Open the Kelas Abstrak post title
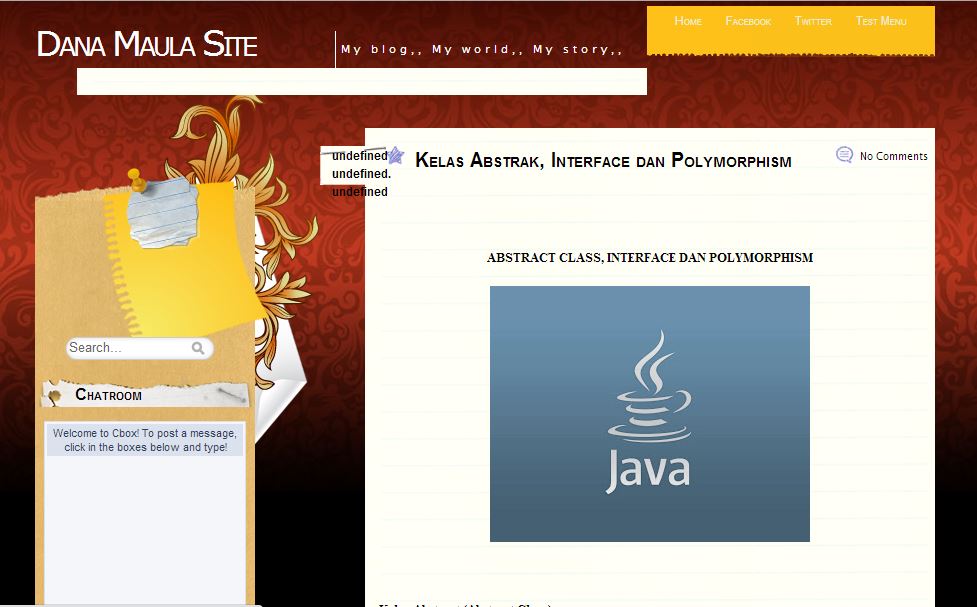The width and height of the screenshot is (977, 607). [x=603, y=161]
